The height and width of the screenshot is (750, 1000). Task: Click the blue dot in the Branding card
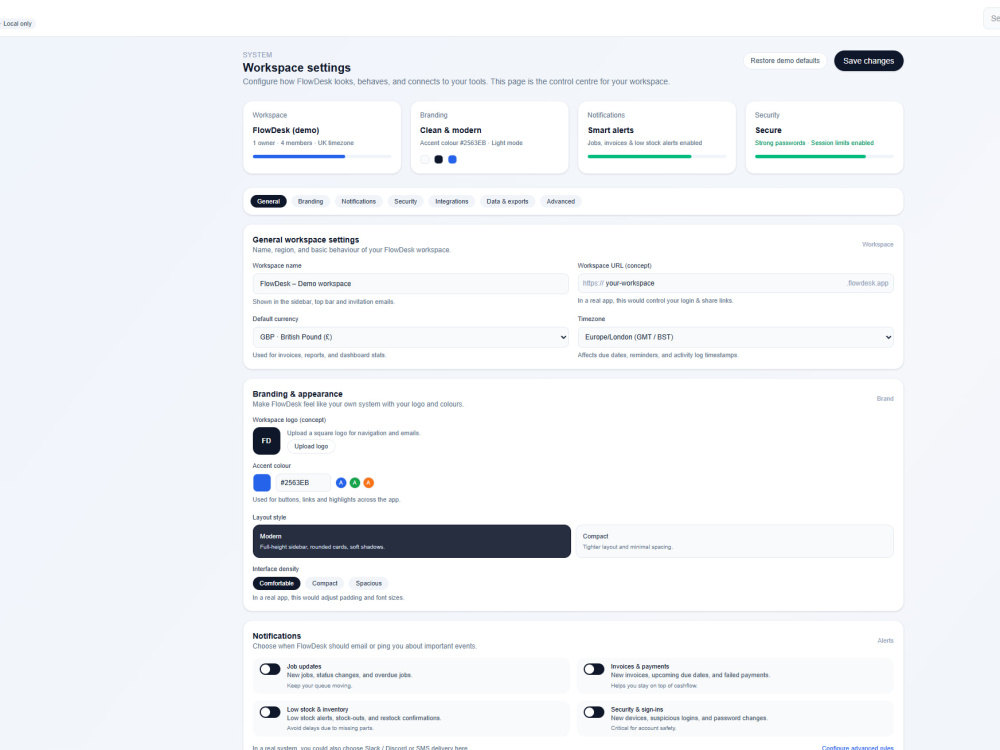pos(452,159)
